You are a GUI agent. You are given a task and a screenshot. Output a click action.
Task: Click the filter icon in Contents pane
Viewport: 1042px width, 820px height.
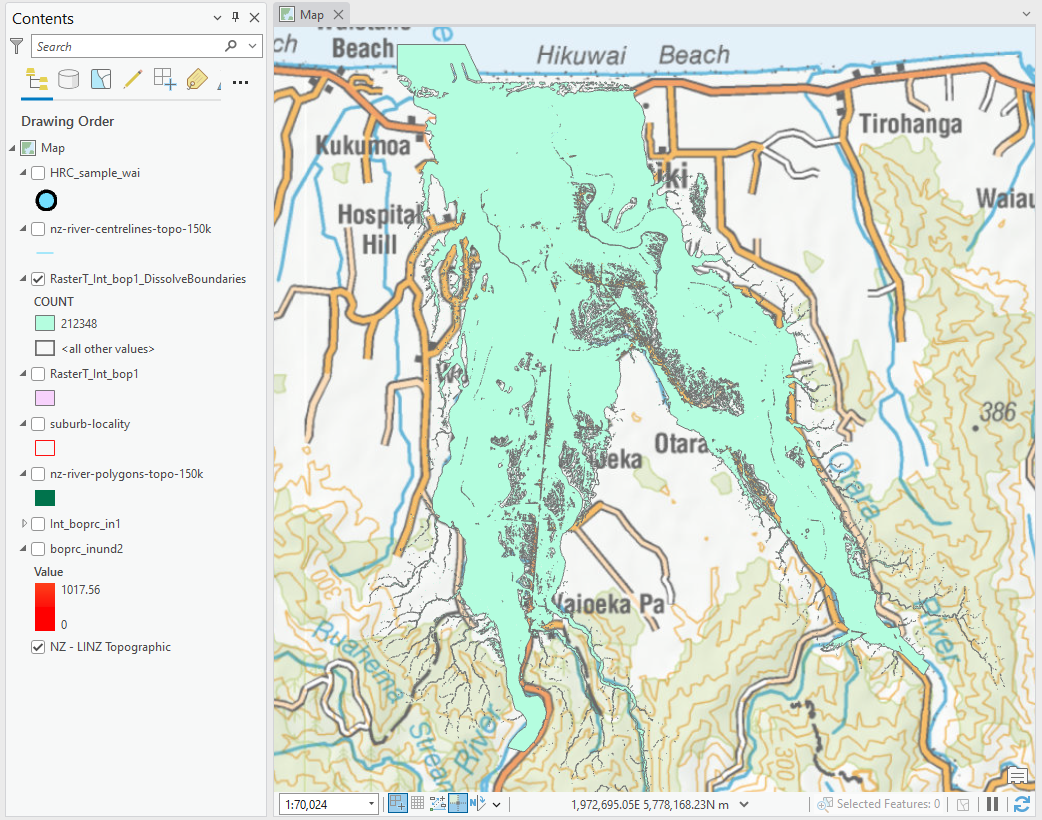coord(15,45)
